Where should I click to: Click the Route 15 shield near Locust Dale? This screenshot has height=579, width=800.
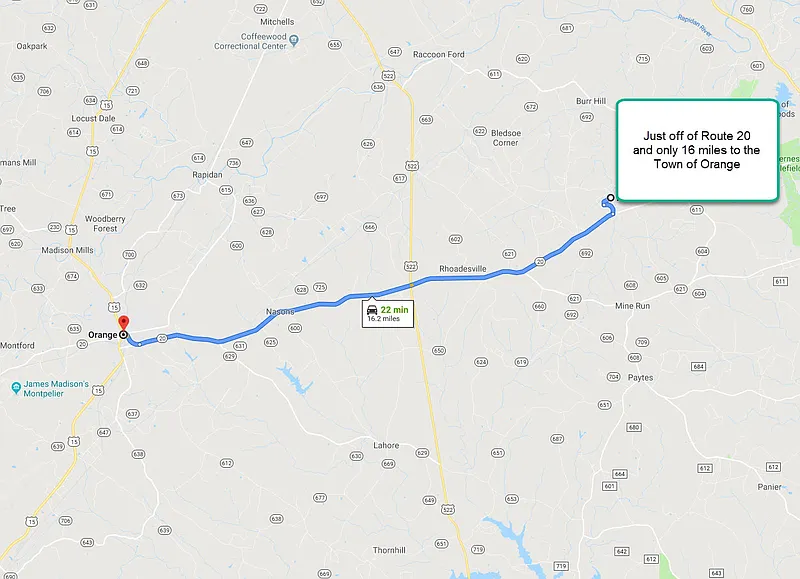106,105
